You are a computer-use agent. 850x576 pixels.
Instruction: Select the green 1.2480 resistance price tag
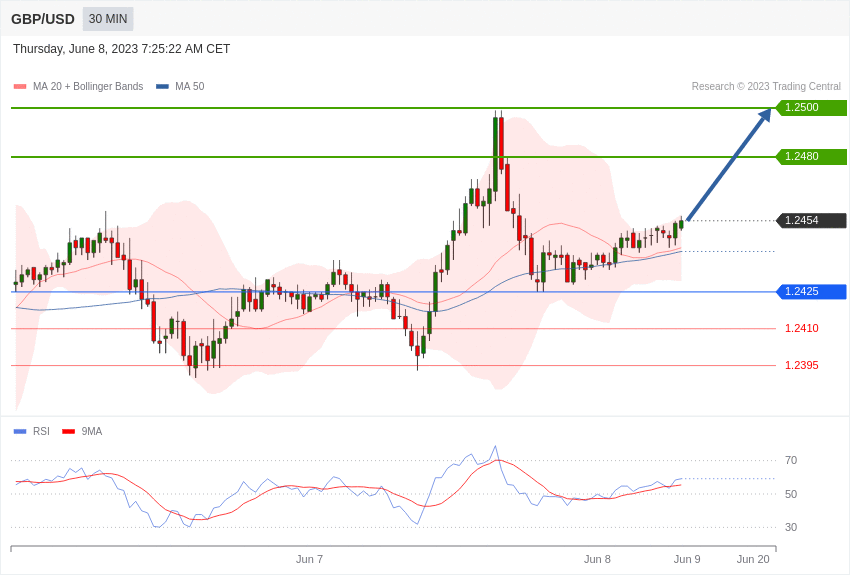point(811,157)
